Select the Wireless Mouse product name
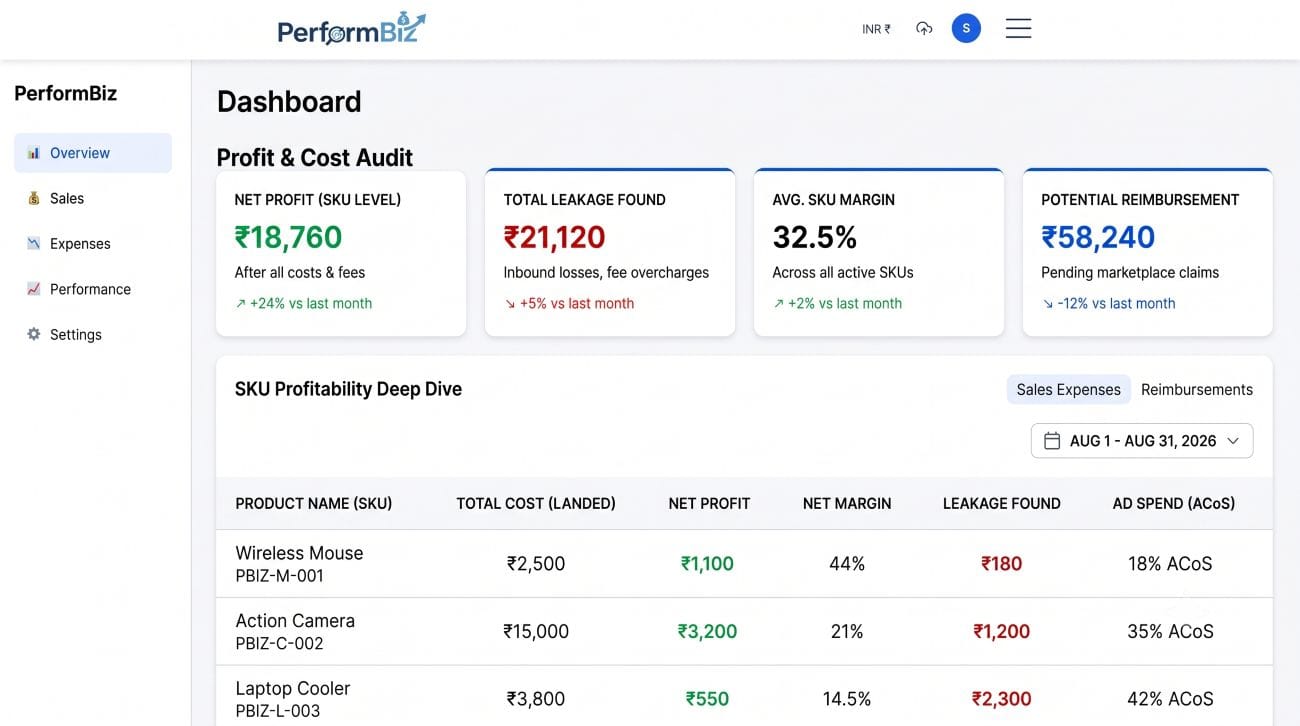Image resolution: width=1300 pixels, height=726 pixels. click(299, 553)
